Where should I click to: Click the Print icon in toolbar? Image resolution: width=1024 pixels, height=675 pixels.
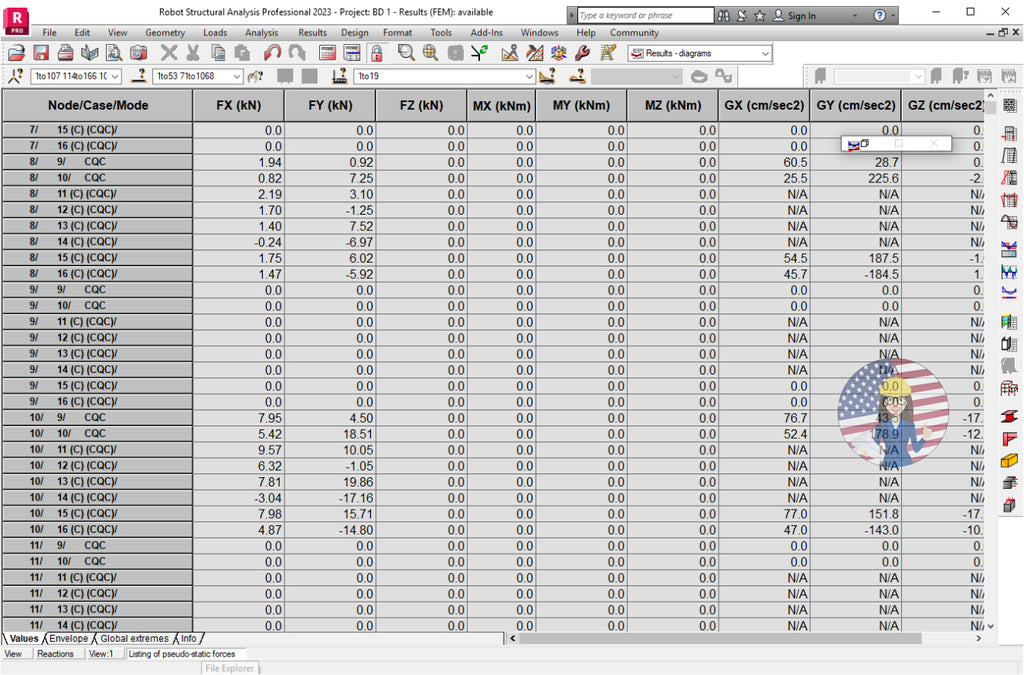pos(65,53)
